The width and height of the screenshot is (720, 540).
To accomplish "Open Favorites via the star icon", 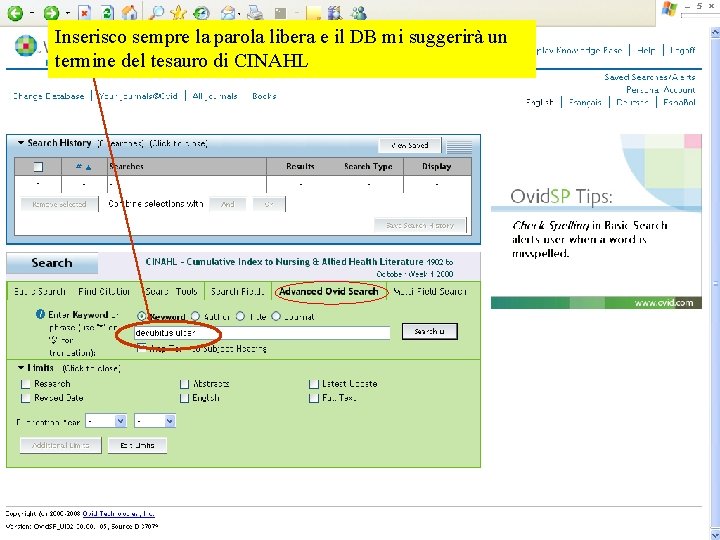I will (178, 13).
